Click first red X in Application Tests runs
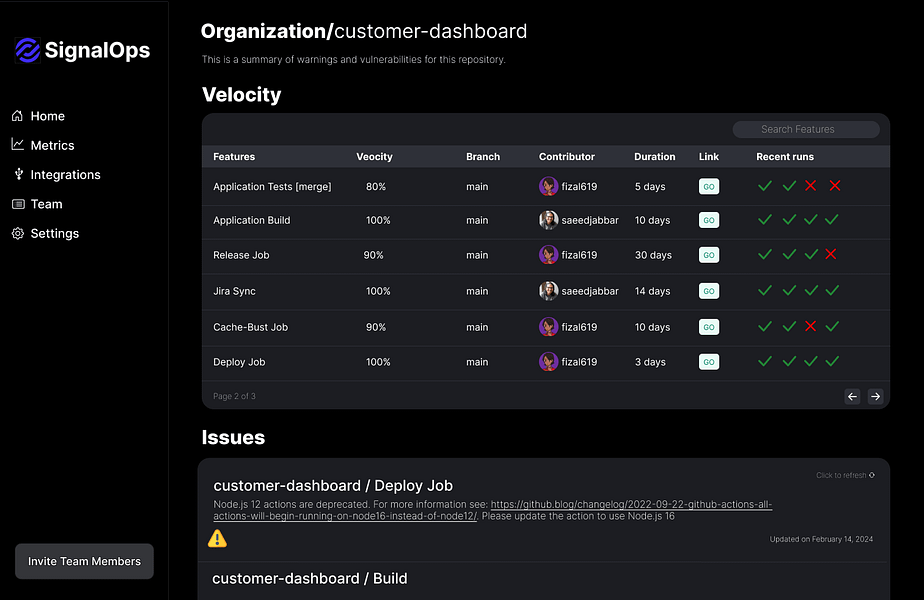Screen dimensions: 924x600 pos(811,186)
